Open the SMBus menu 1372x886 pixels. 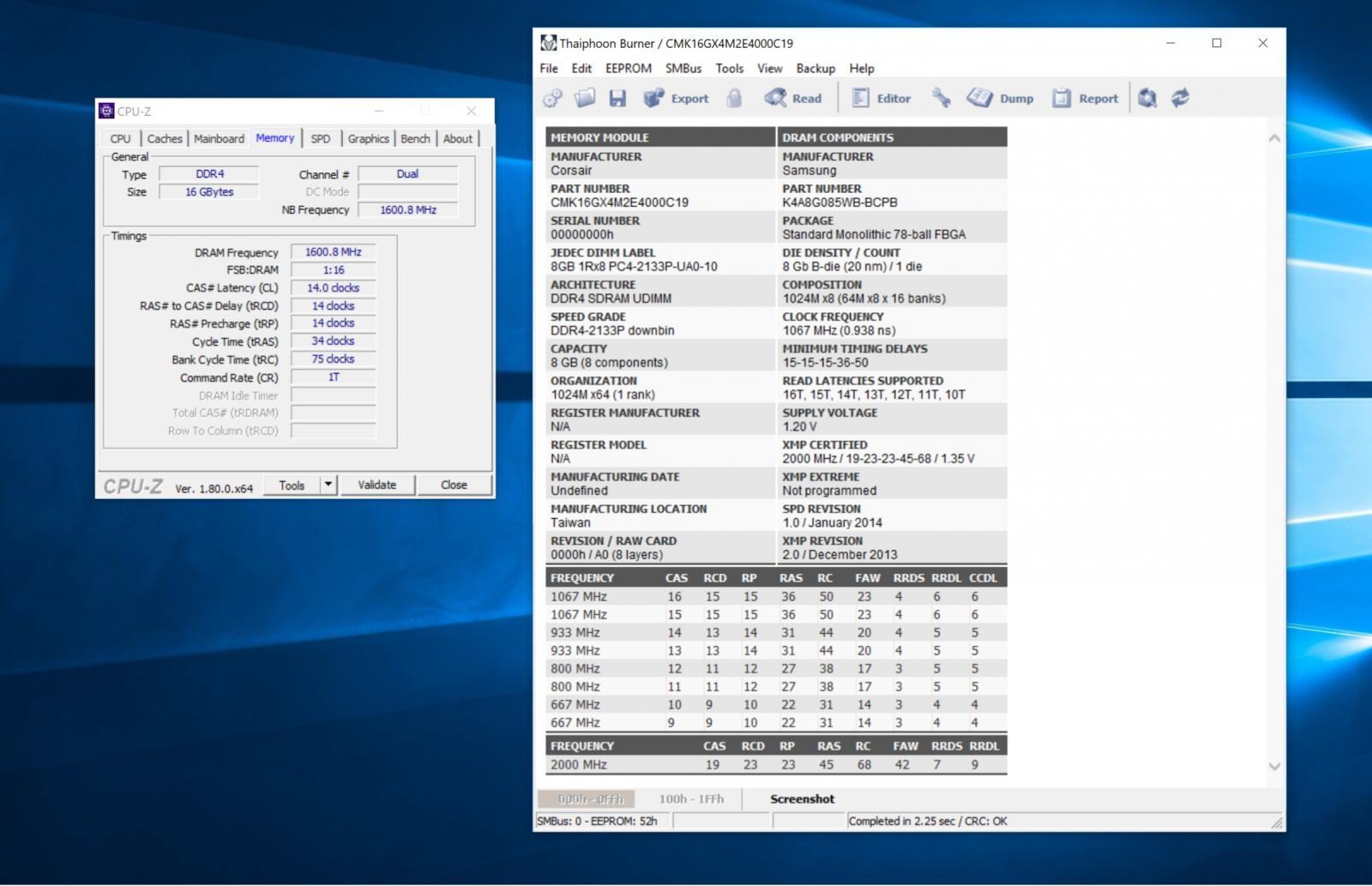tap(683, 69)
